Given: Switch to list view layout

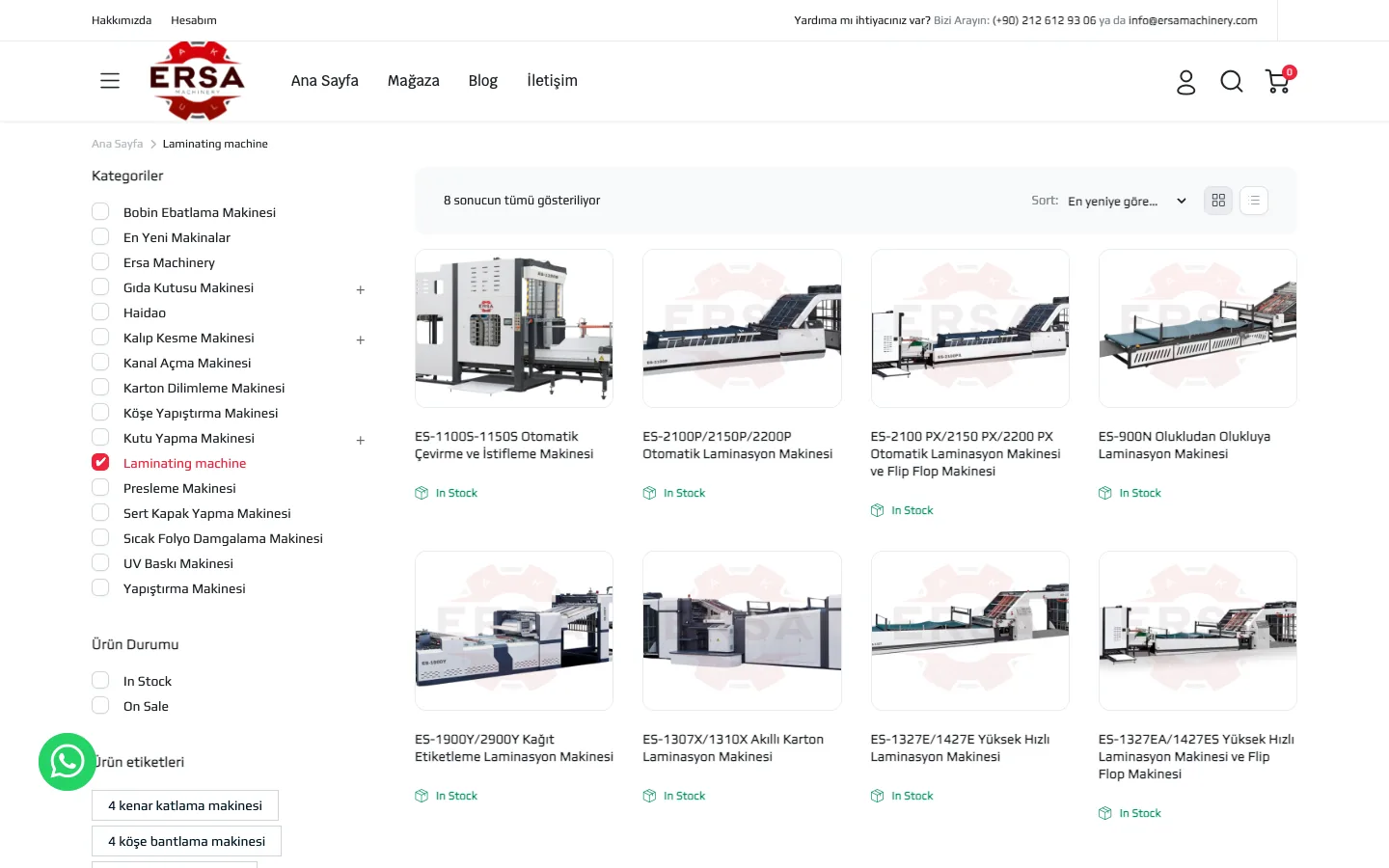Looking at the screenshot, I should 1254,201.
